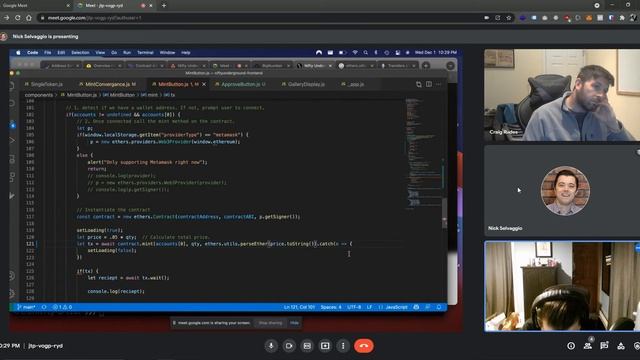Viewport: 640px width, 360px height.
Task: Click JavaScript language mode
Action: pyautogui.click(x=397, y=307)
